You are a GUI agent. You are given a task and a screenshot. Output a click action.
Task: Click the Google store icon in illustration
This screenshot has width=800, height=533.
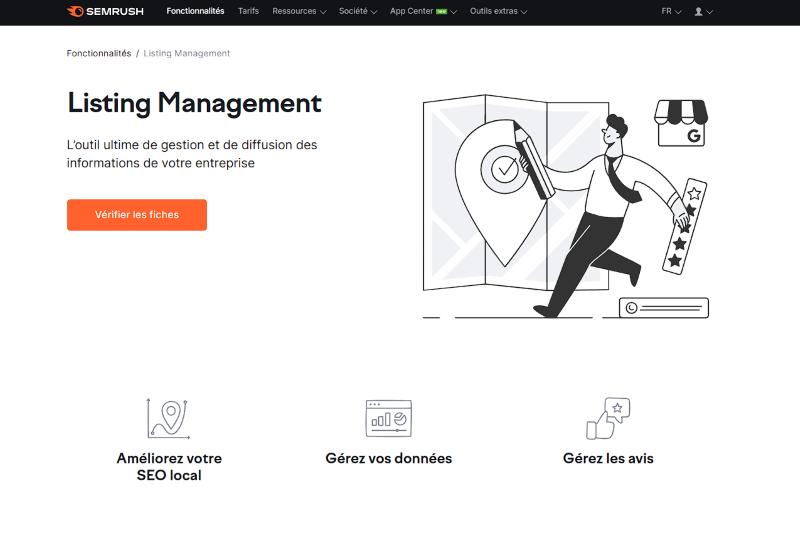click(x=681, y=123)
